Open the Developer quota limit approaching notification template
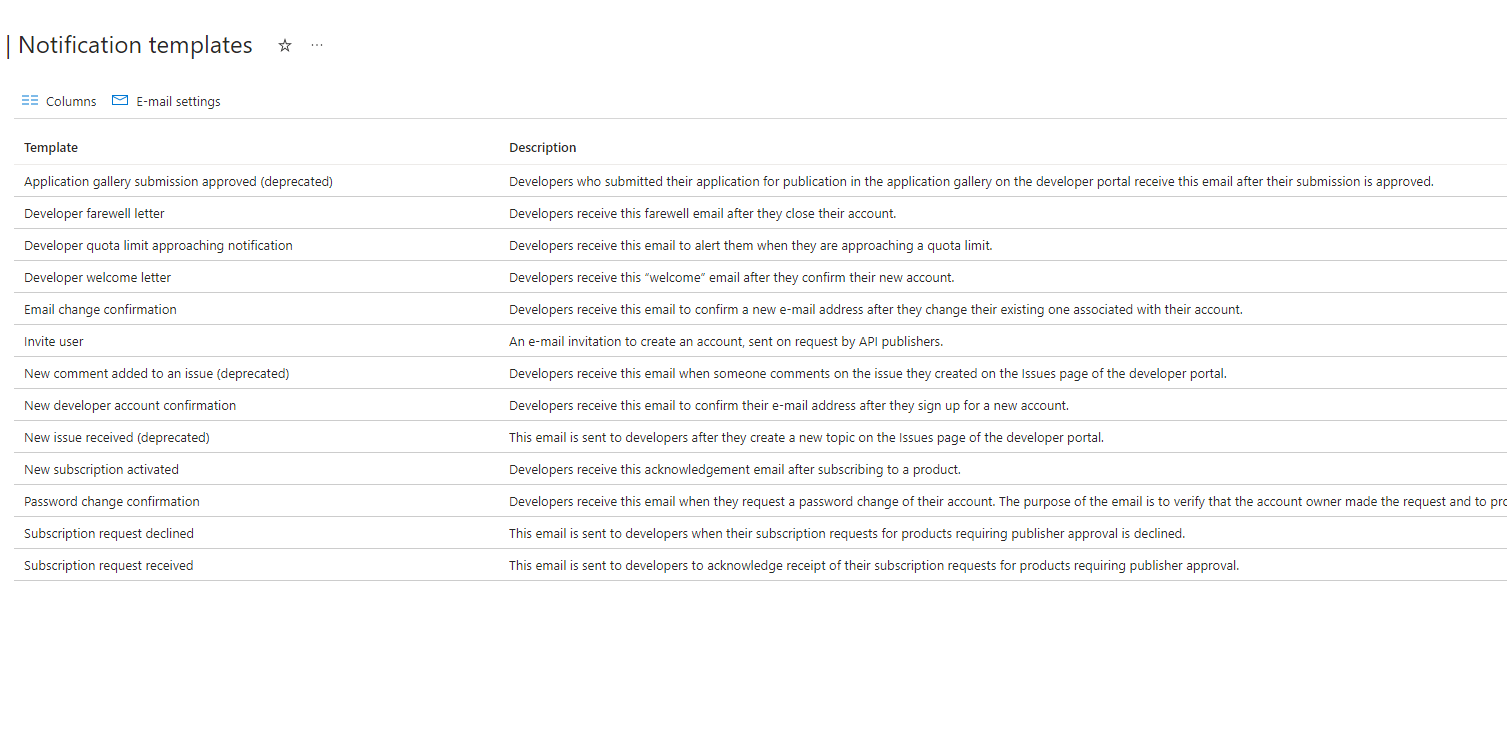 click(158, 245)
